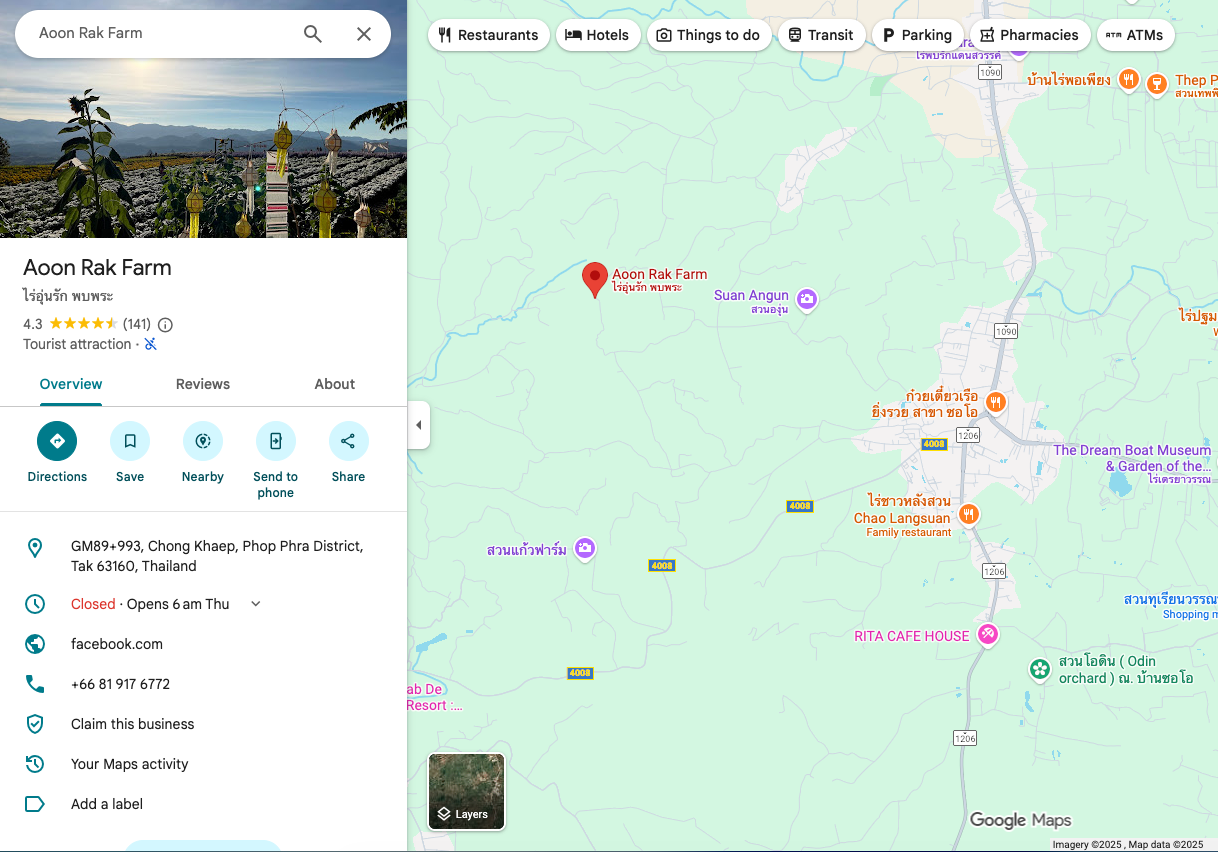Filter map by Transit
The height and width of the screenshot is (852, 1218).
[821, 35]
